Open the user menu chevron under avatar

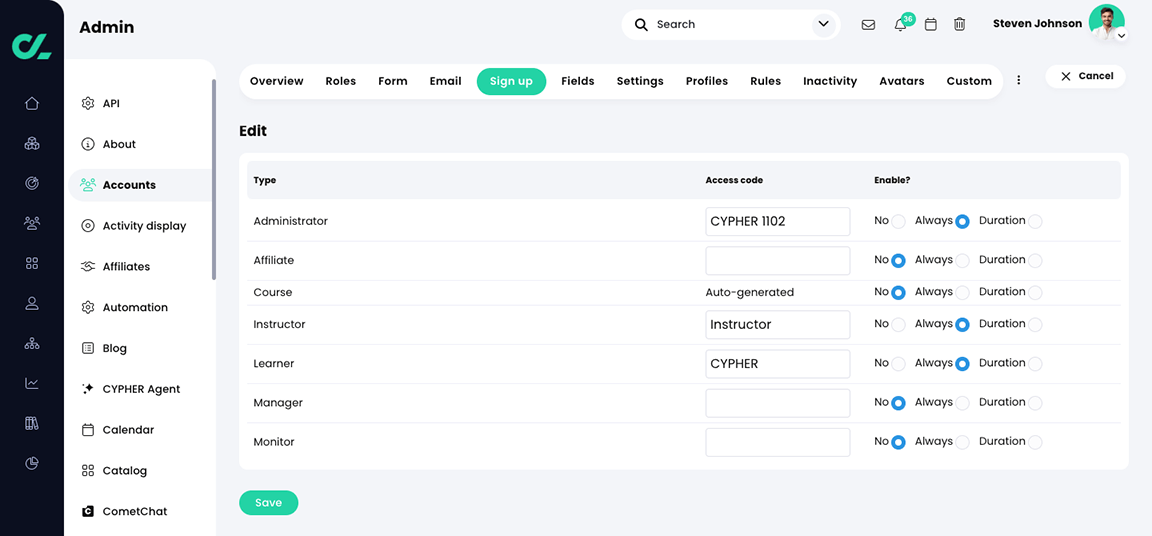[x=1121, y=35]
